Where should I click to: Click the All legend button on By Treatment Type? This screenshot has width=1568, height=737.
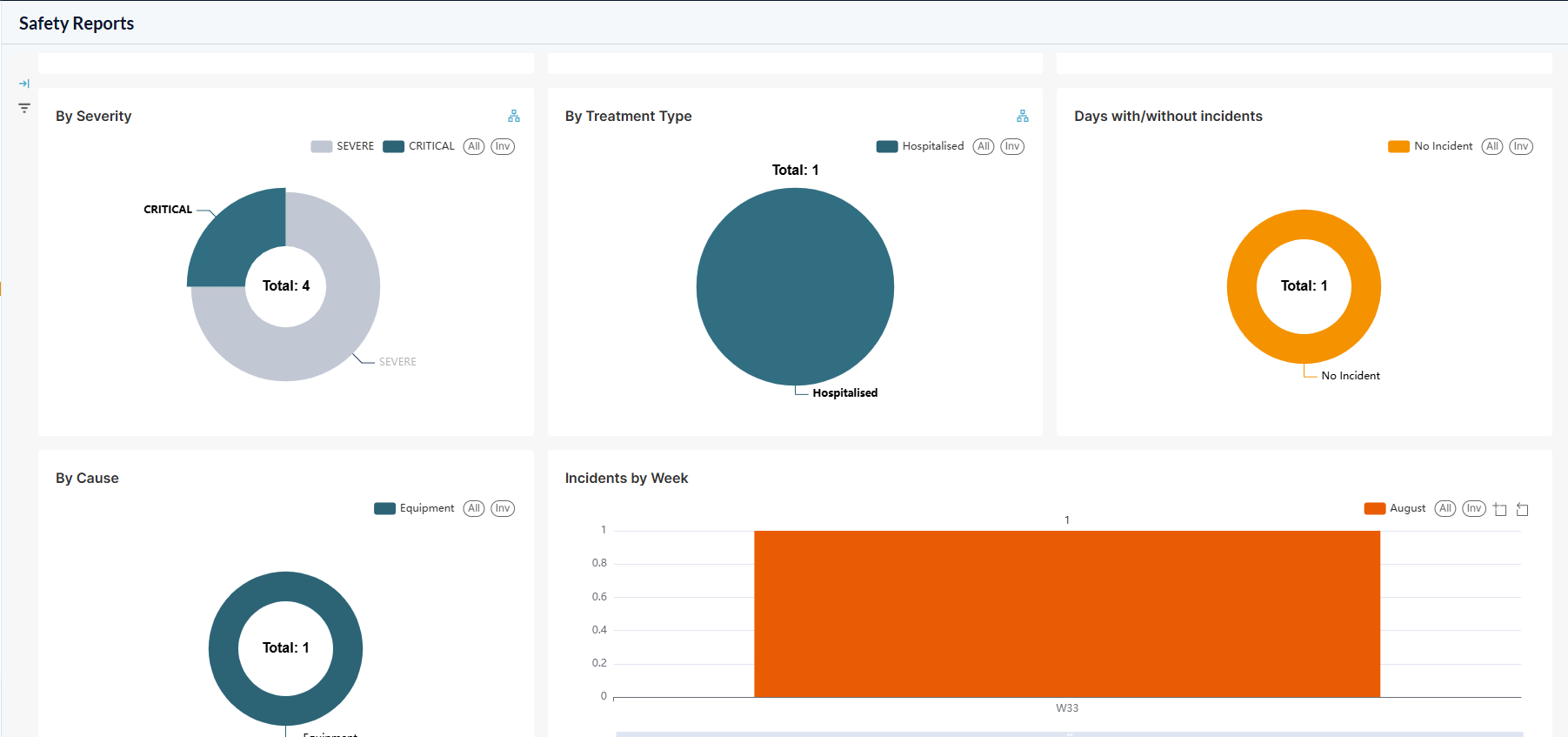point(984,146)
